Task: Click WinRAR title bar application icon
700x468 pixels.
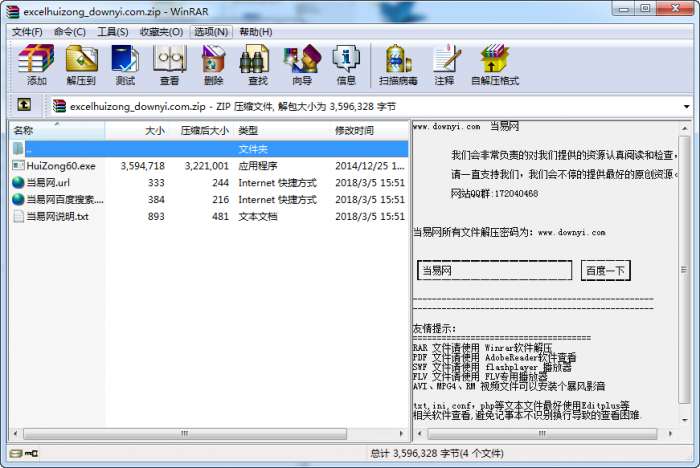Action: tap(12, 11)
